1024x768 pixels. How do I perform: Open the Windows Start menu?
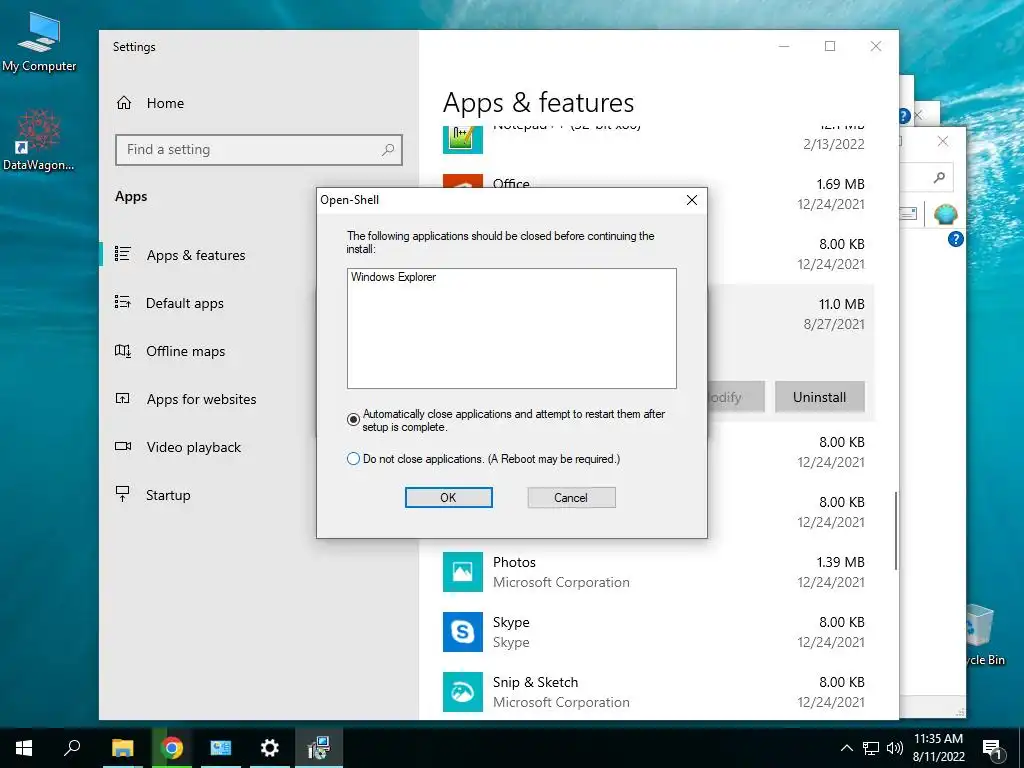(24, 748)
